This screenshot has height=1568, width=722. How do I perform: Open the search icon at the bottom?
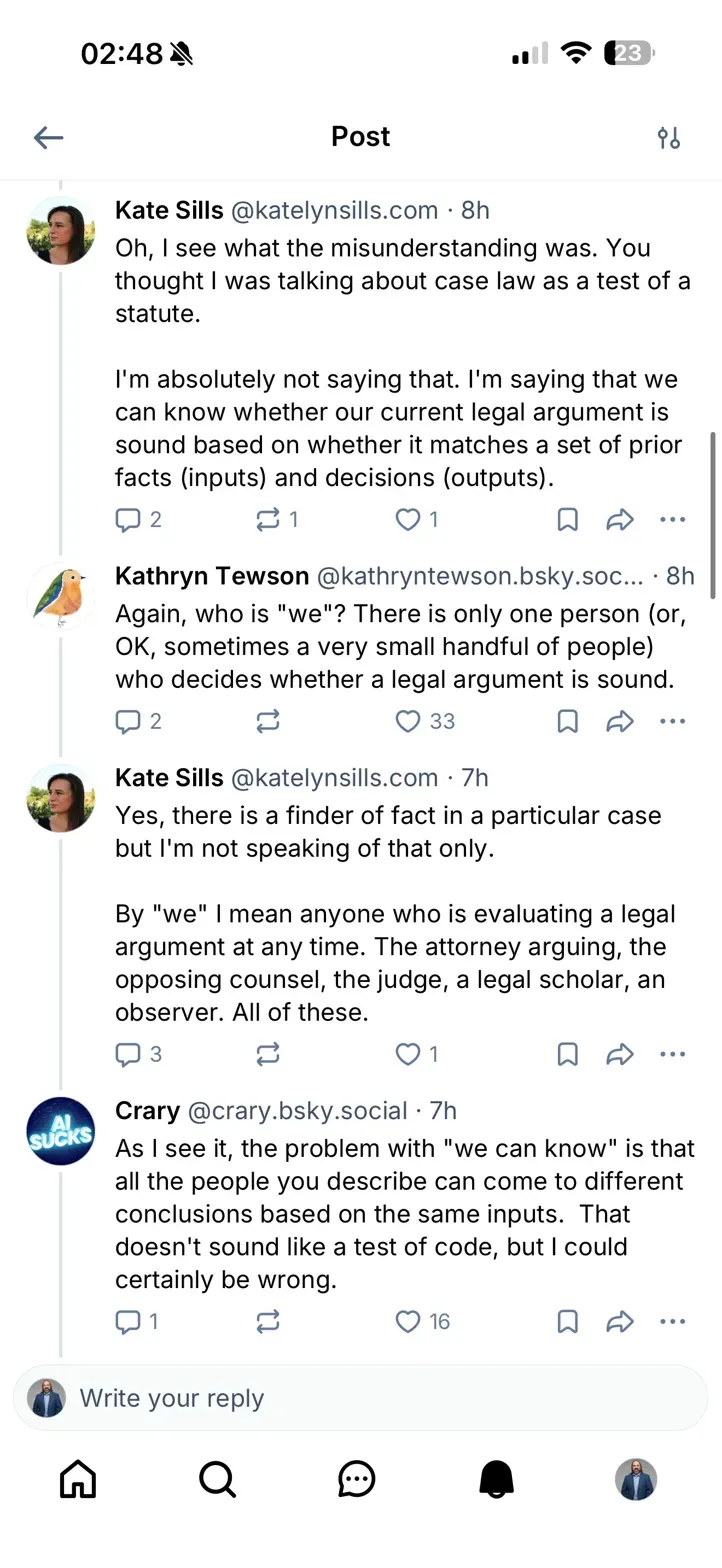point(217,1479)
